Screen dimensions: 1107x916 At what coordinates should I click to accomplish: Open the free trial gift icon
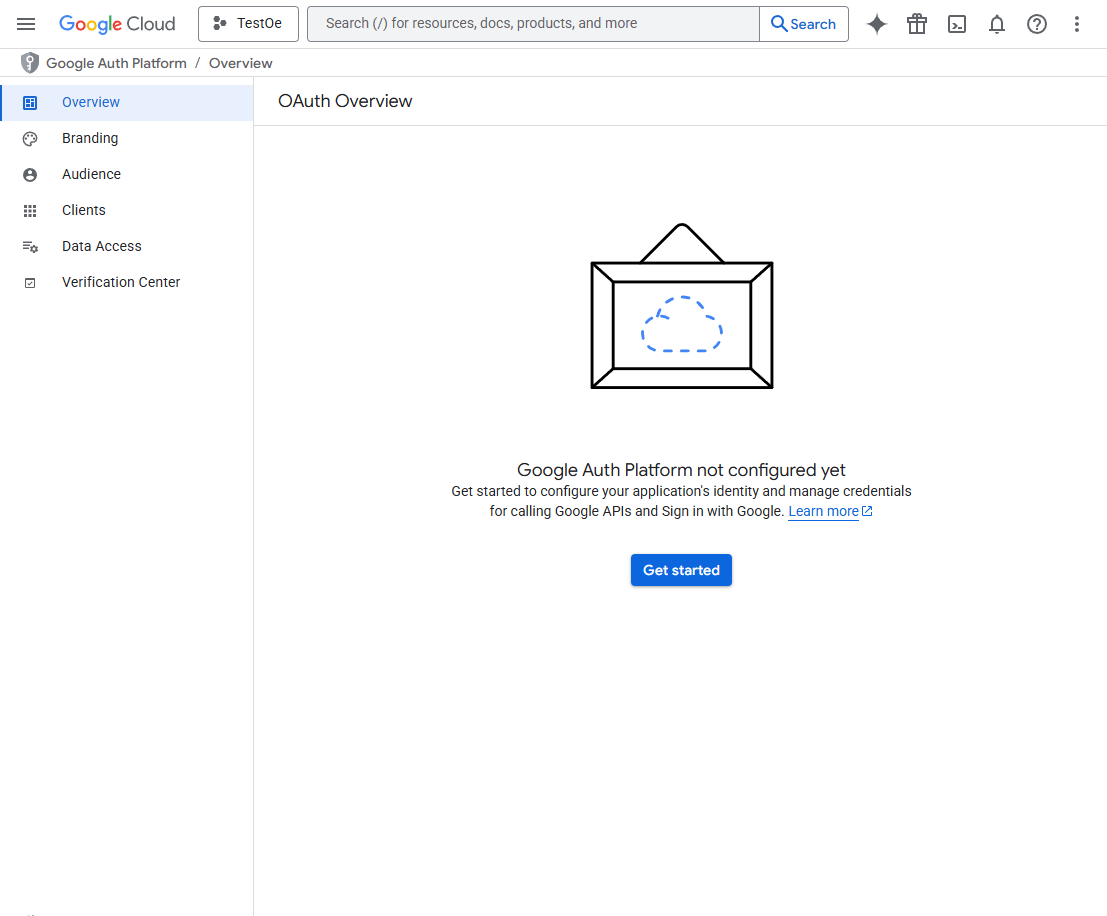[x=917, y=24]
